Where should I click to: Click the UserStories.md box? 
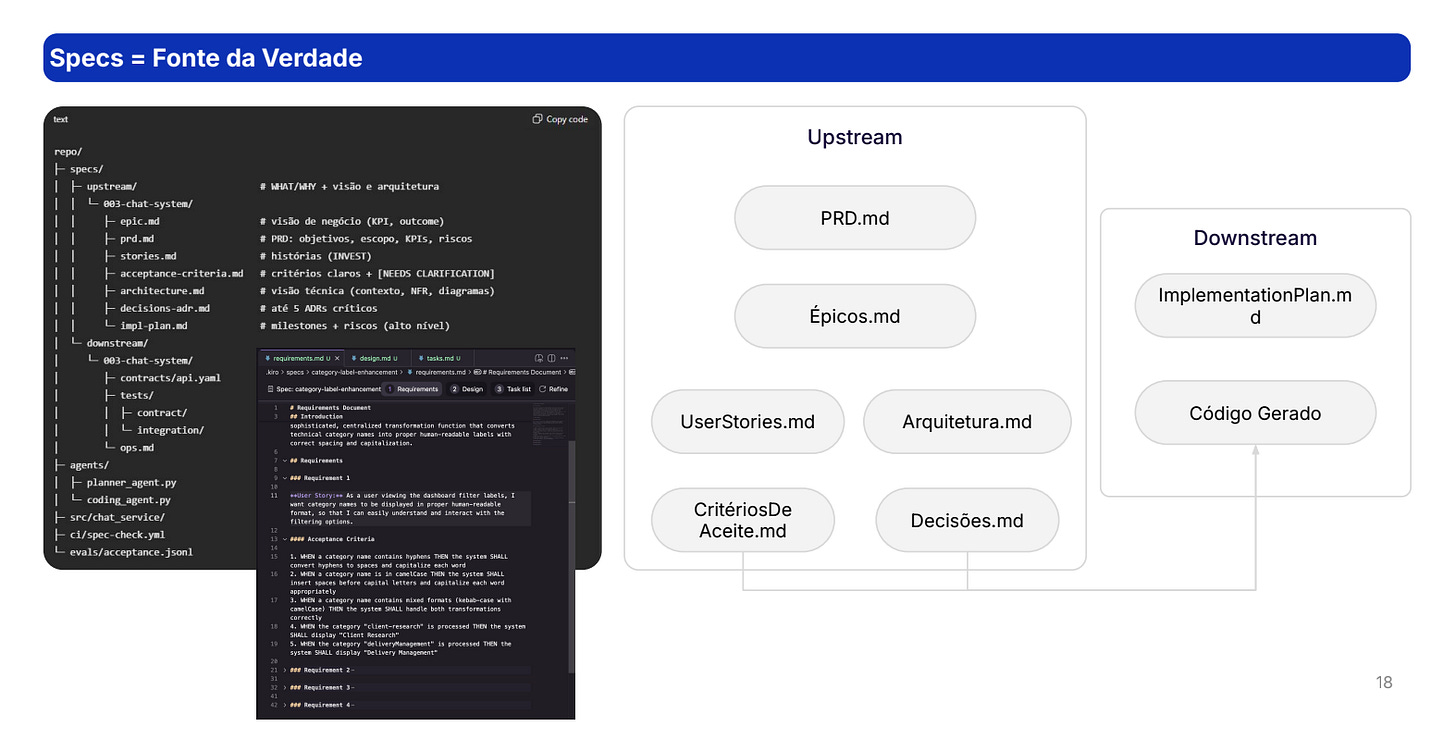coord(748,421)
